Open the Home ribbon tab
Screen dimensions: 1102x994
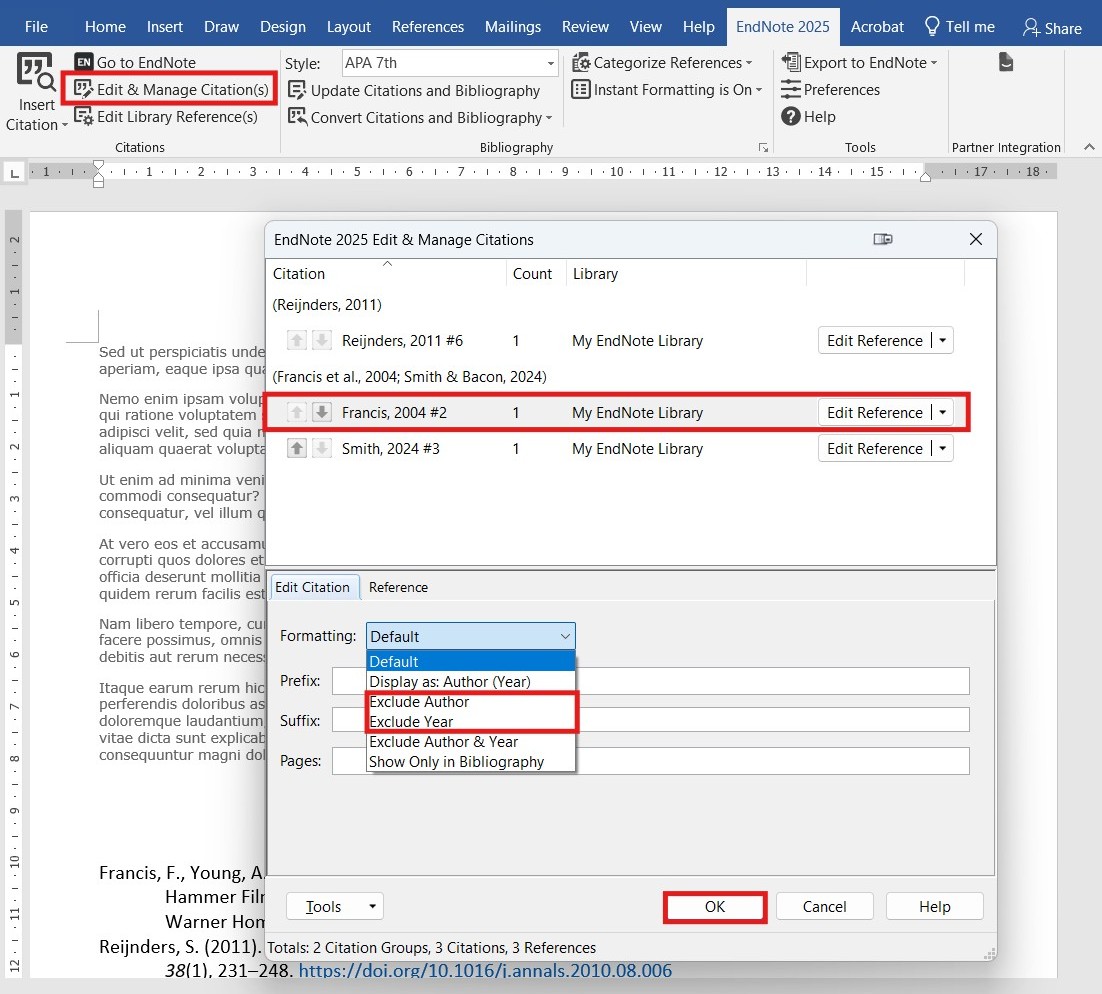(105, 27)
